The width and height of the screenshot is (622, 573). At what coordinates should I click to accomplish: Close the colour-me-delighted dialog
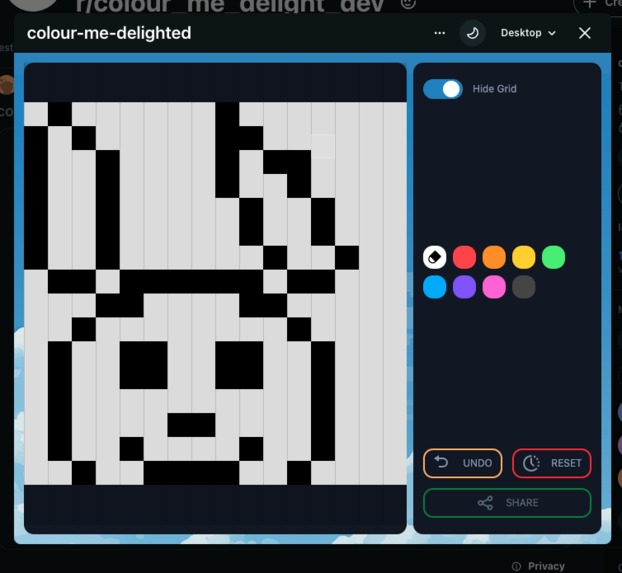click(x=585, y=33)
